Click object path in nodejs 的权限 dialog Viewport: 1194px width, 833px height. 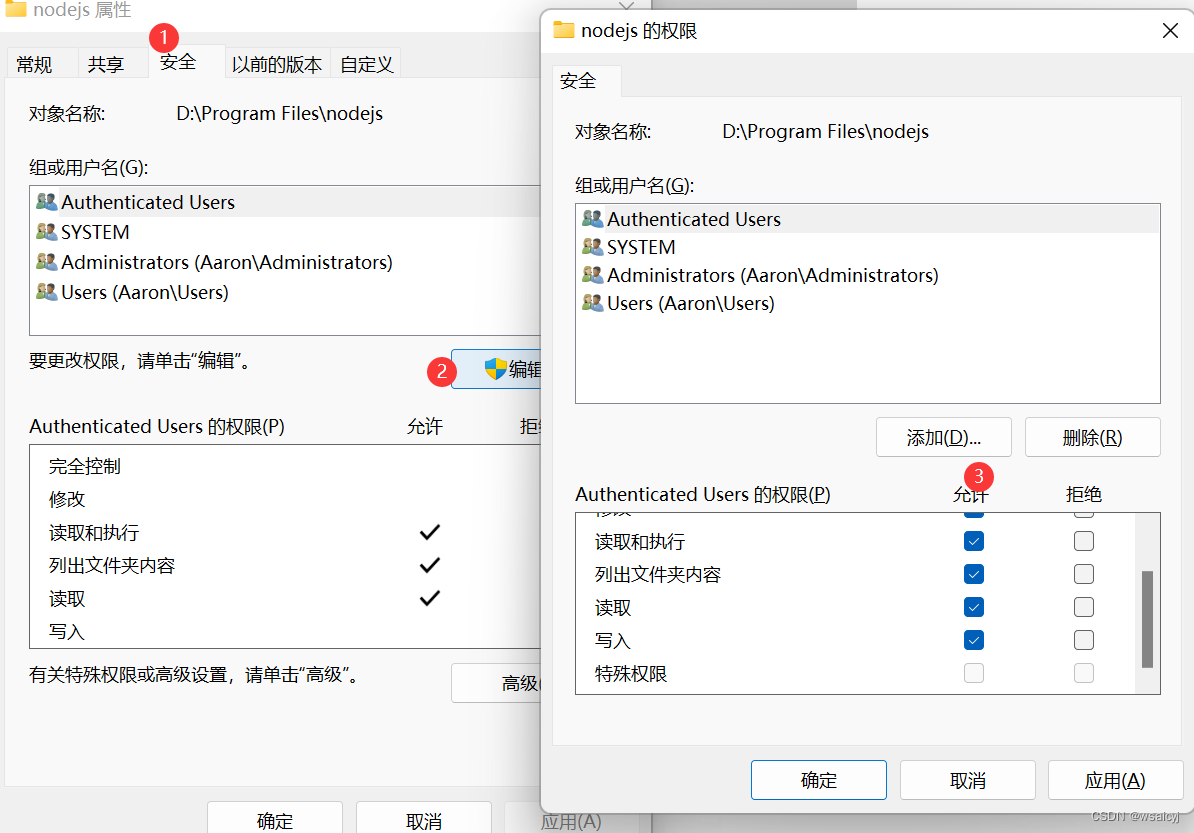click(x=825, y=132)
